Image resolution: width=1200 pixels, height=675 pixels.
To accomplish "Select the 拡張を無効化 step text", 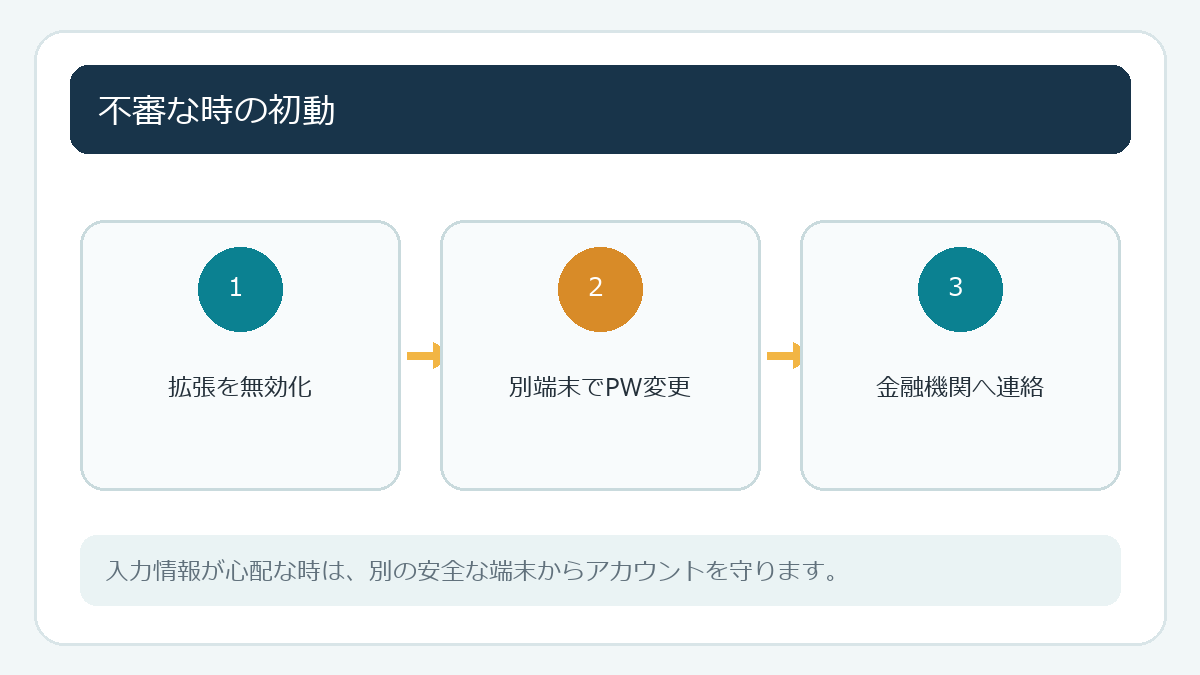I will click(240, 388).
